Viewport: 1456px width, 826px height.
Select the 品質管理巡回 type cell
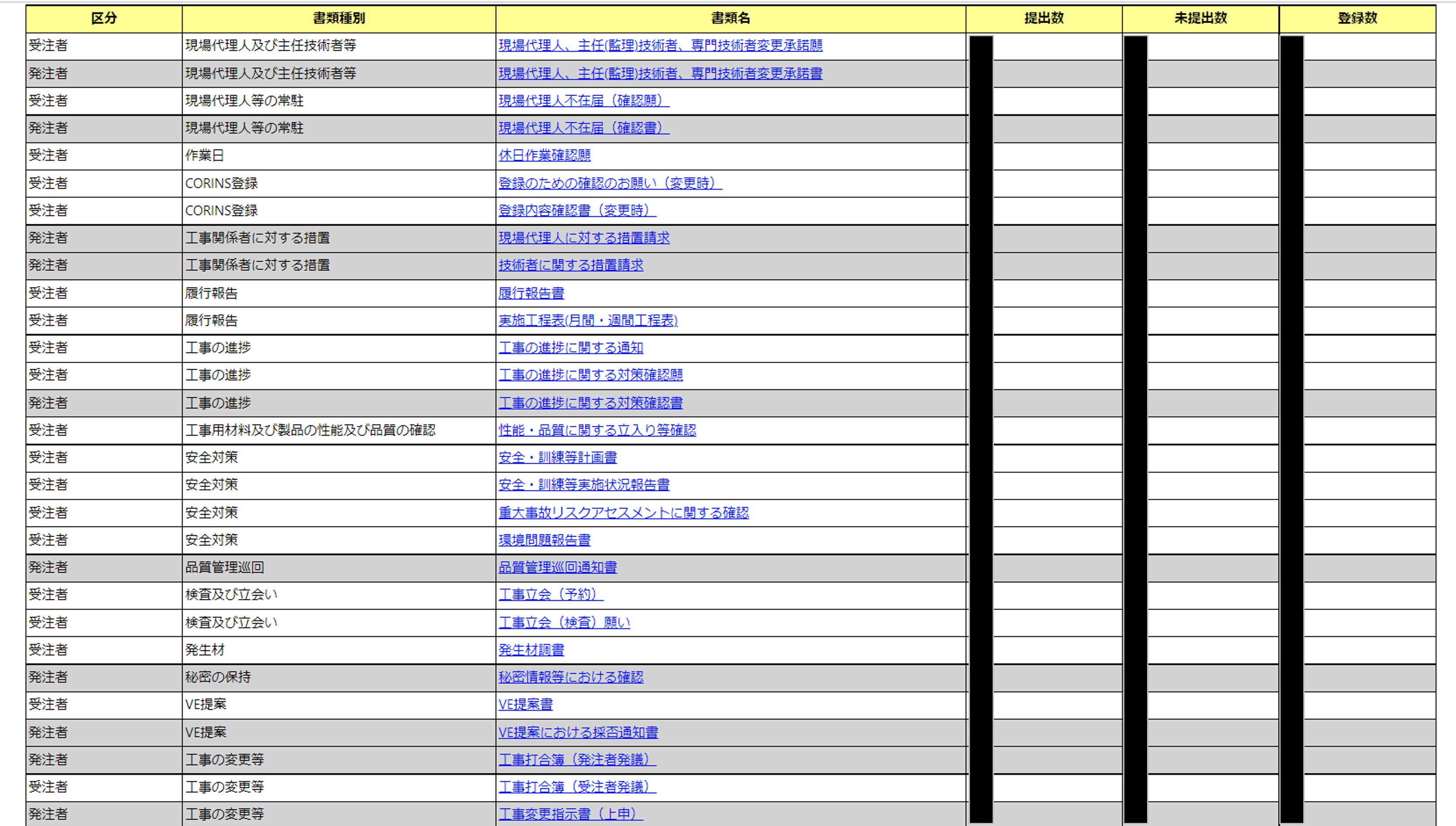[339, 567]
